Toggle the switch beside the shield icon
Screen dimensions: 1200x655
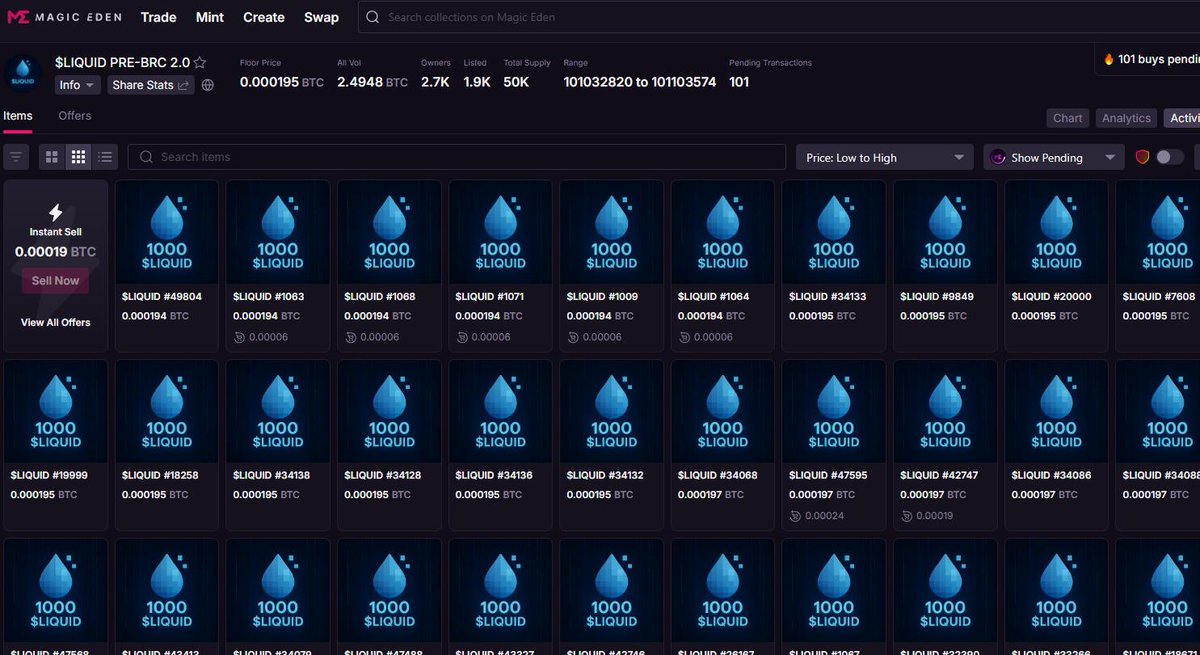pyautogui.click(x=1170, y=157)
